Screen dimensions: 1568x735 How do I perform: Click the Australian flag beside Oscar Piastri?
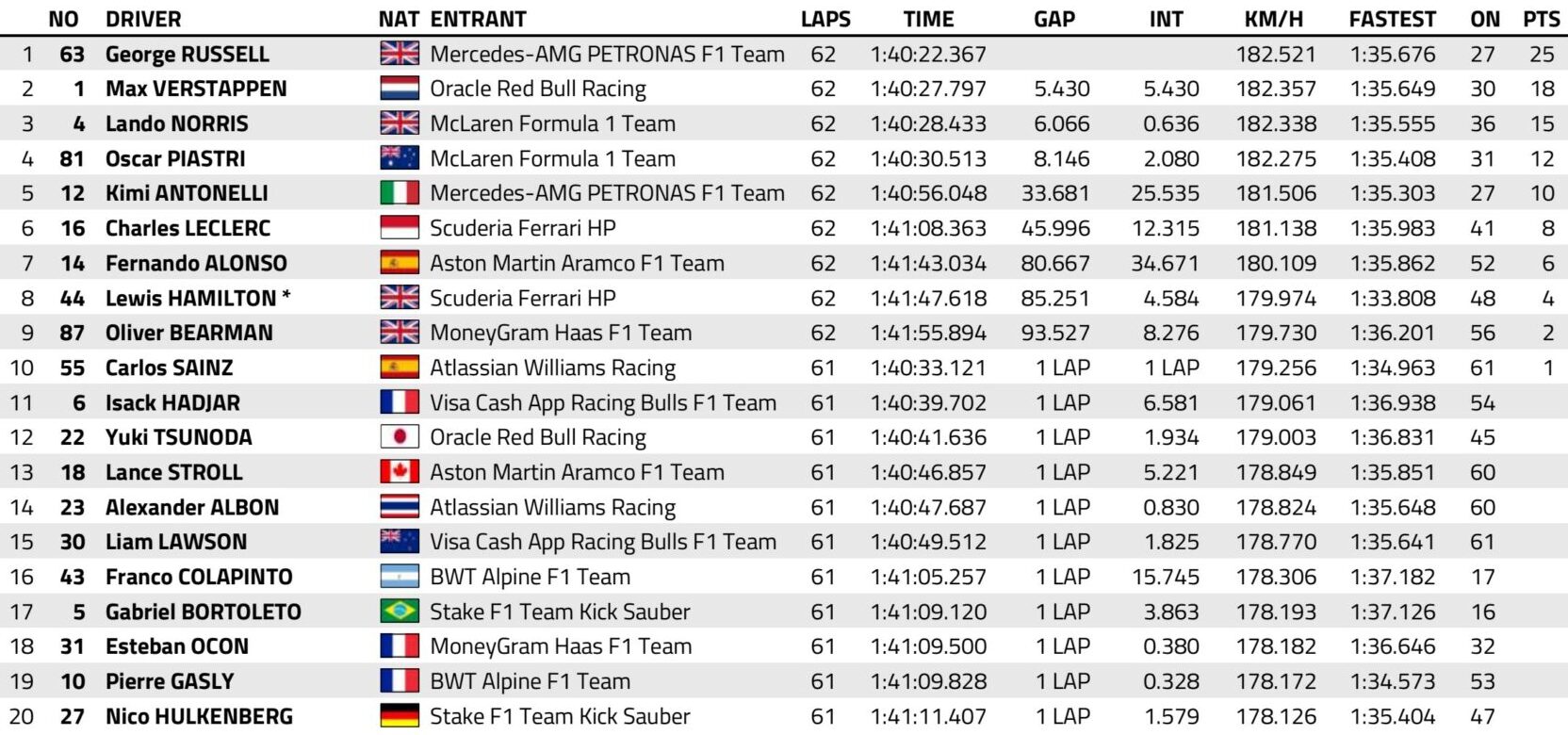point(400,158)
